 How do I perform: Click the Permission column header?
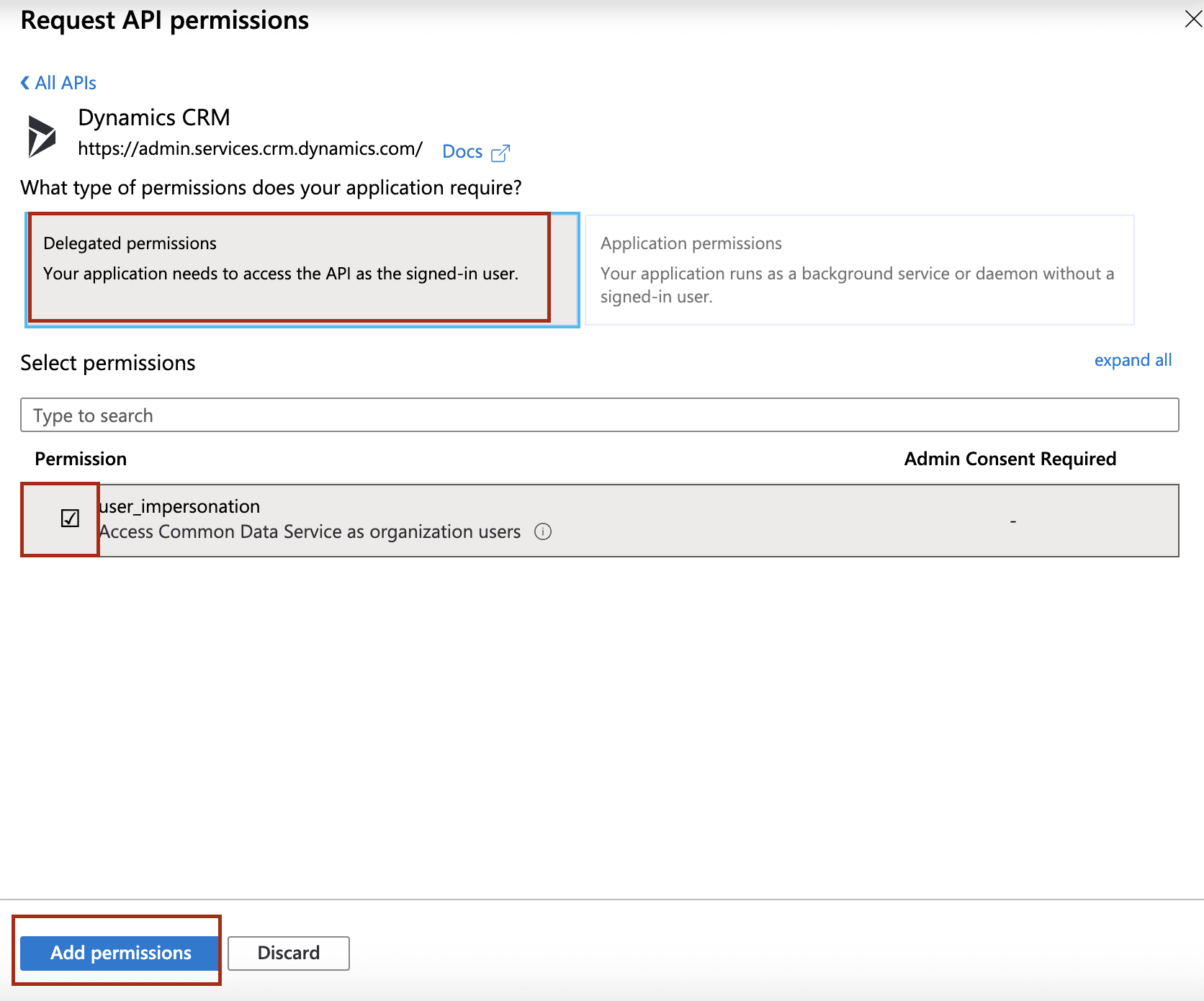coord(80,458)
